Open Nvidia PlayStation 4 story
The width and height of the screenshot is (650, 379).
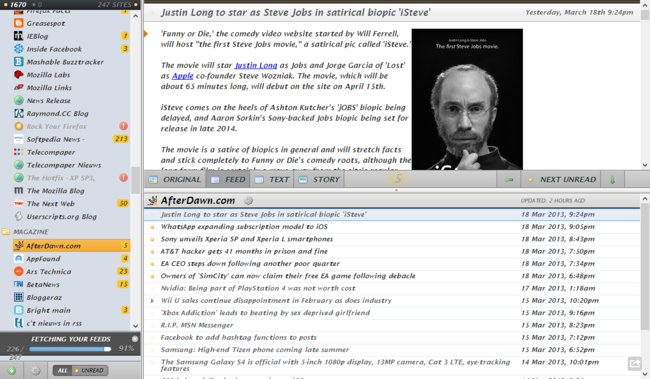click(392, 288)
